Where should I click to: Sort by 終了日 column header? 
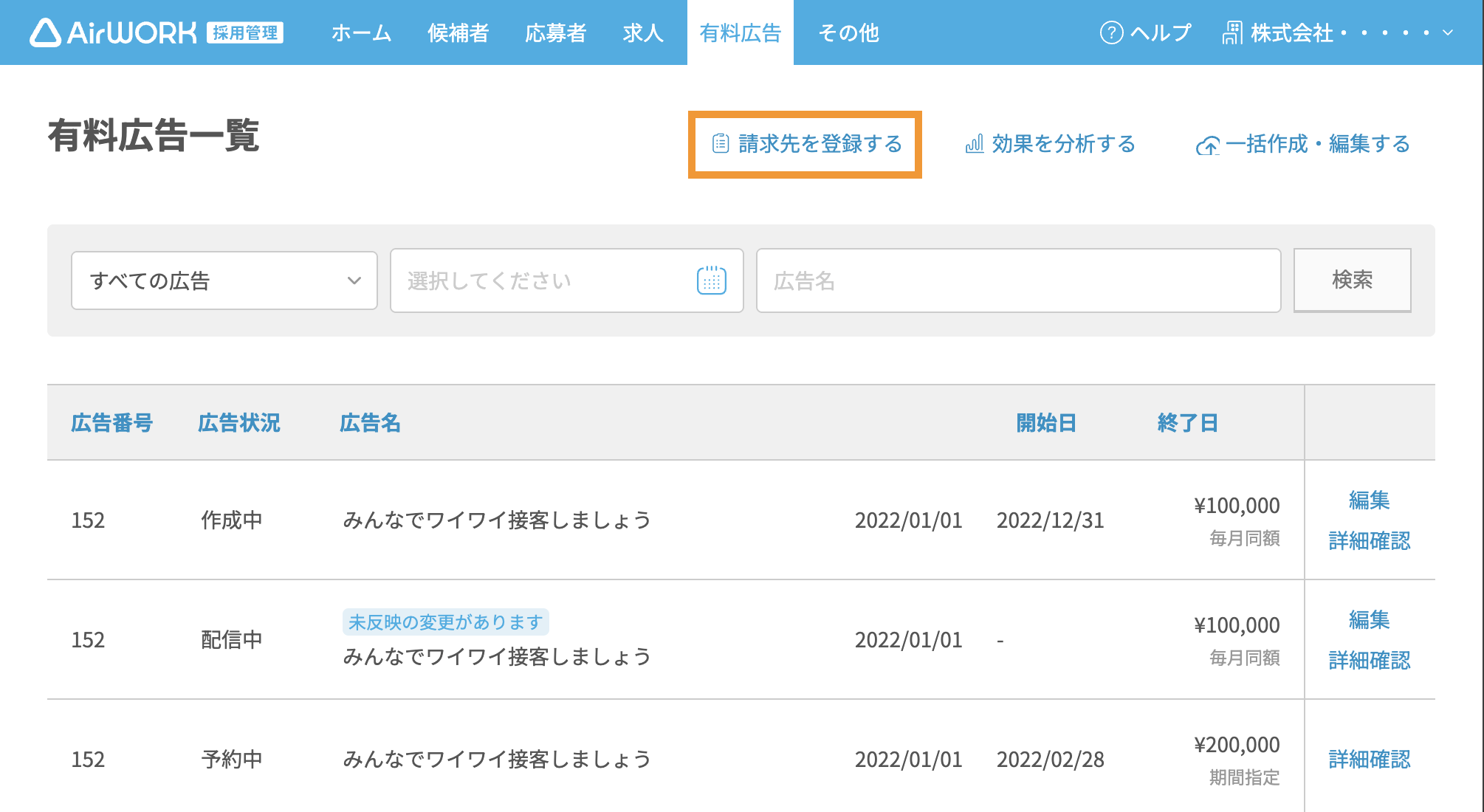pos(1189,423)
